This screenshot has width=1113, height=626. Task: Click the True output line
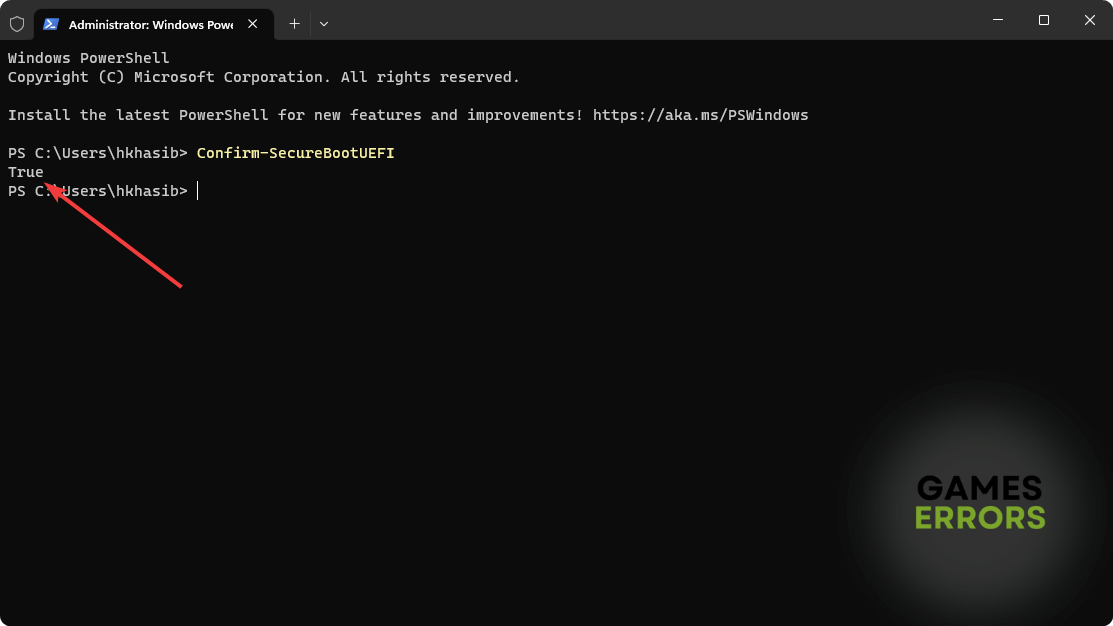pos(26,172)
